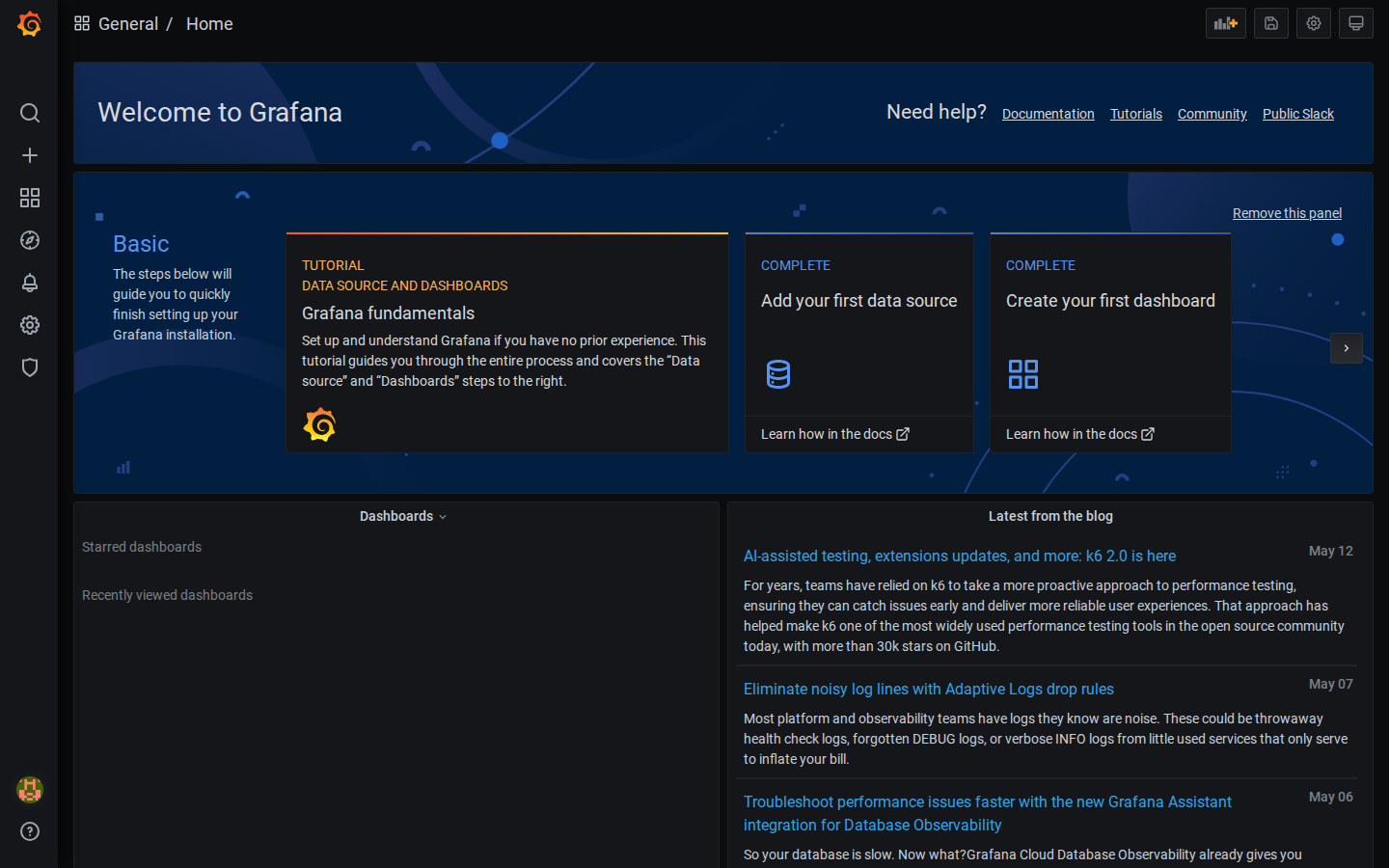
Task: Open the Dashboards grid icon in sidebar
Action: coord(30,198)
